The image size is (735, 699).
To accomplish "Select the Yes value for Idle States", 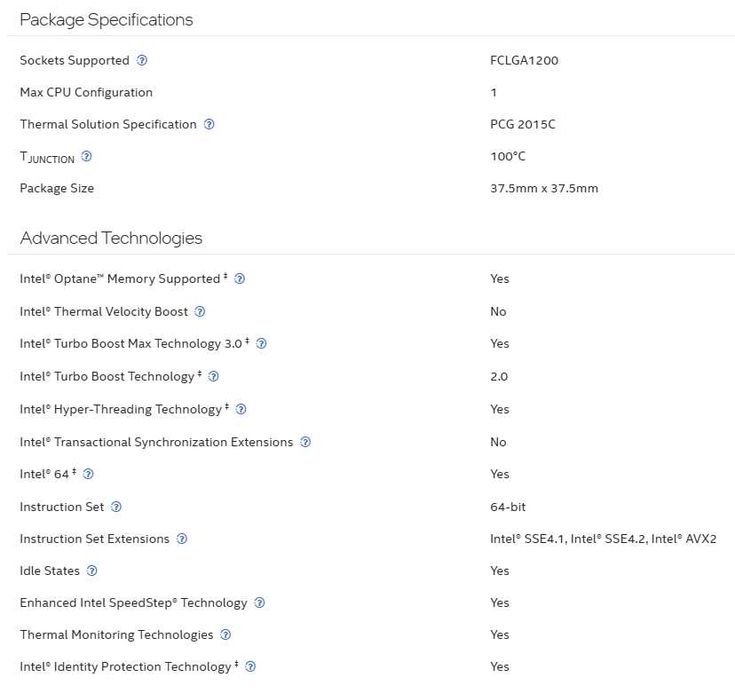I will 500,571.
